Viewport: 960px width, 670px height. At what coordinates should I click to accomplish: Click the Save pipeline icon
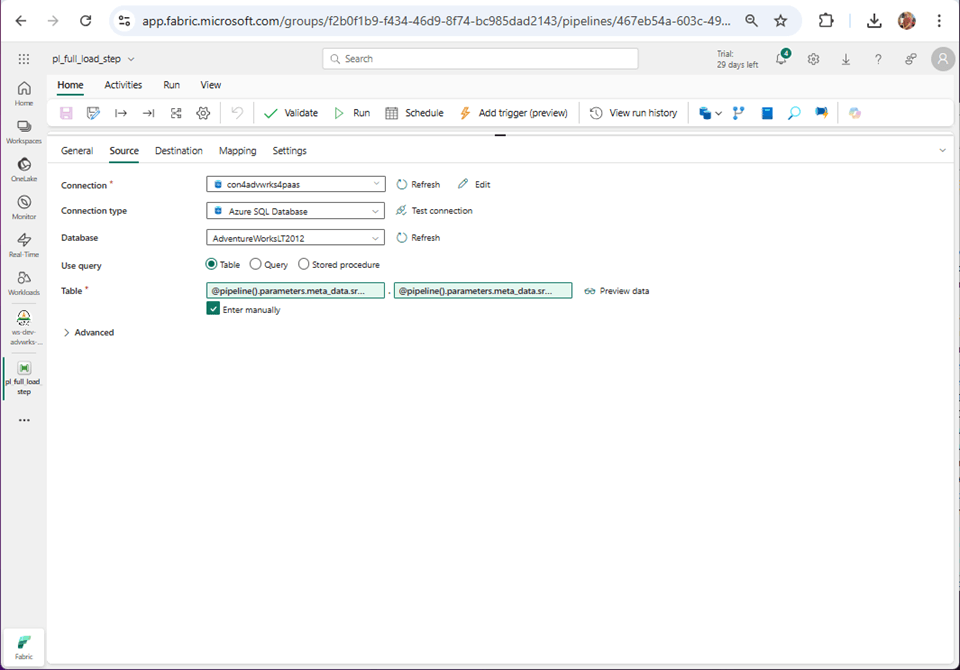(x=66, y=113)
